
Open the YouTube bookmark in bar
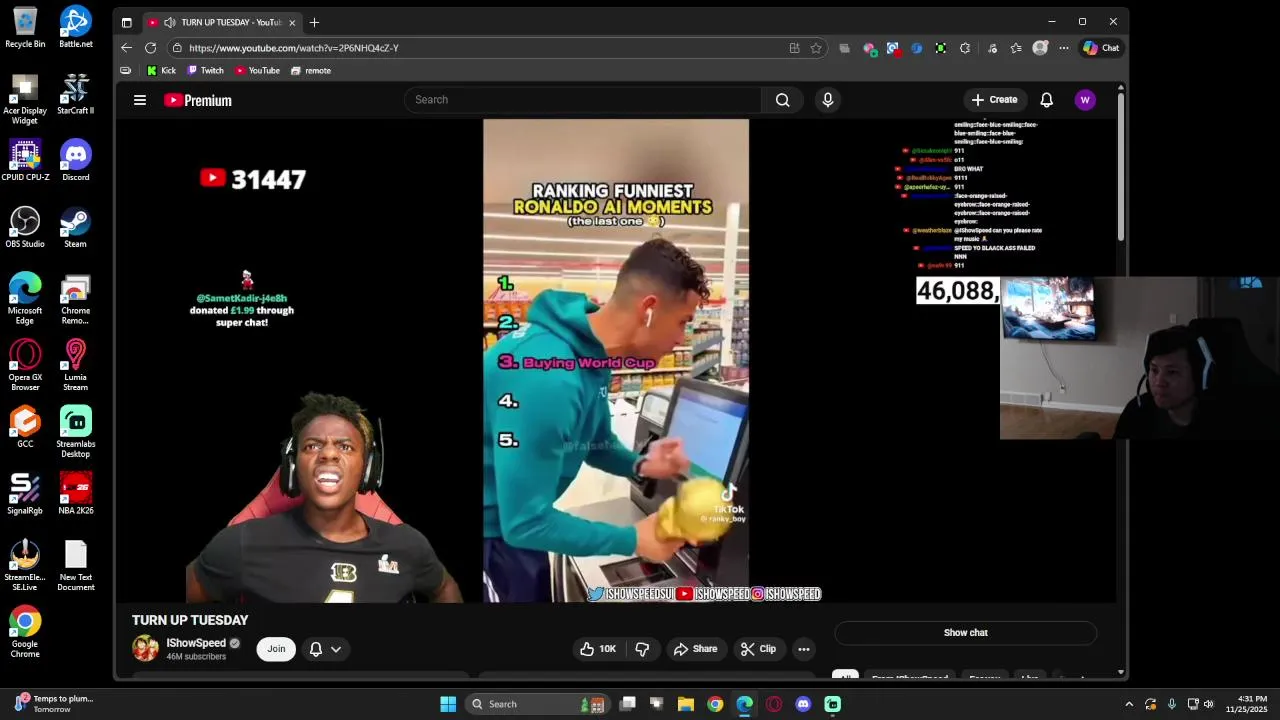coord(257,71)
